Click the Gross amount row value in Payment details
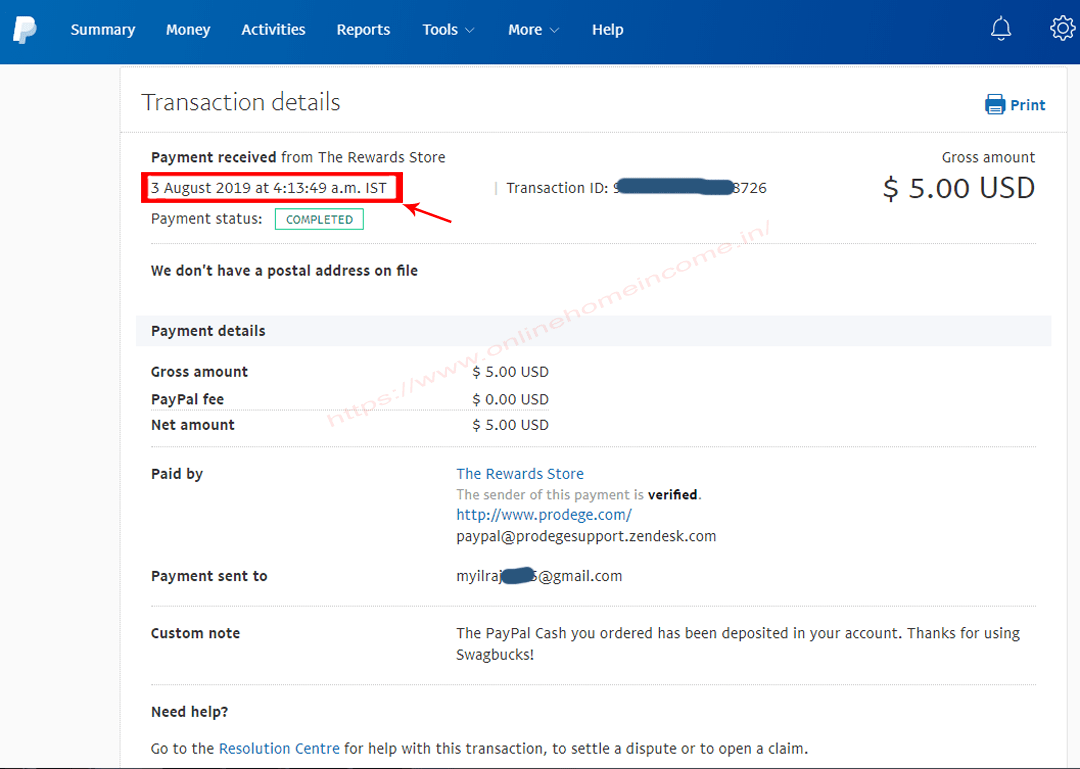 click(510, 371)
